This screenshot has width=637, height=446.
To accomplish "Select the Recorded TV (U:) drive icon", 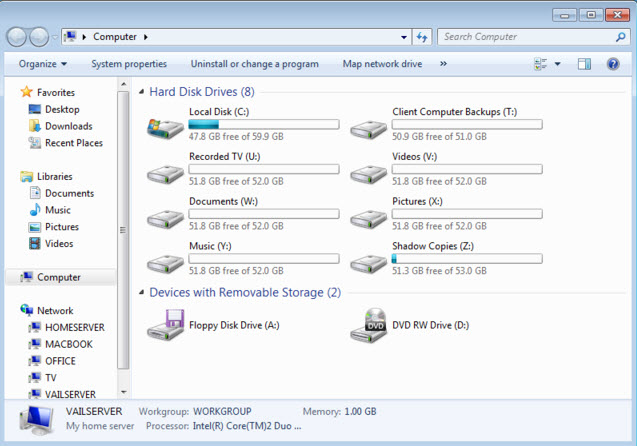I will coord(165,175).
